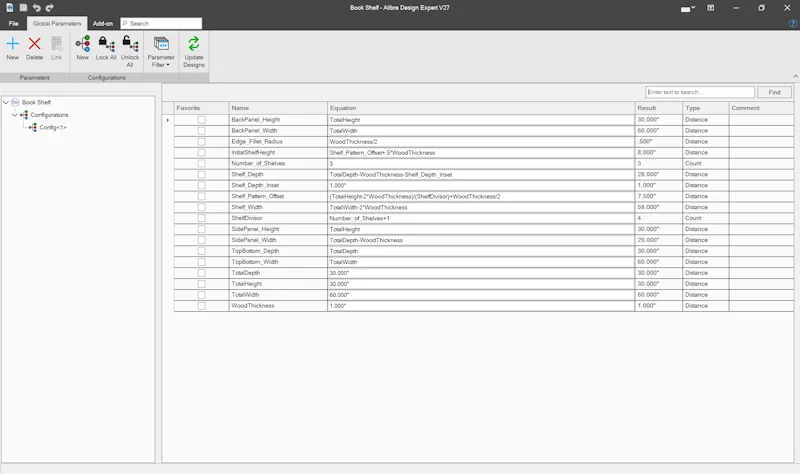
Task: Click the New parameter plus icon
Action: pos(12,44)
